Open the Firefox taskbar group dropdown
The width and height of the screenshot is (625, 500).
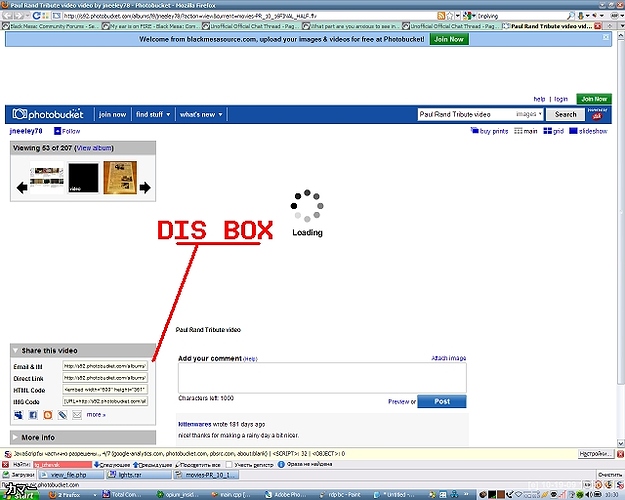pyautogui.click(x=95, y=495)
